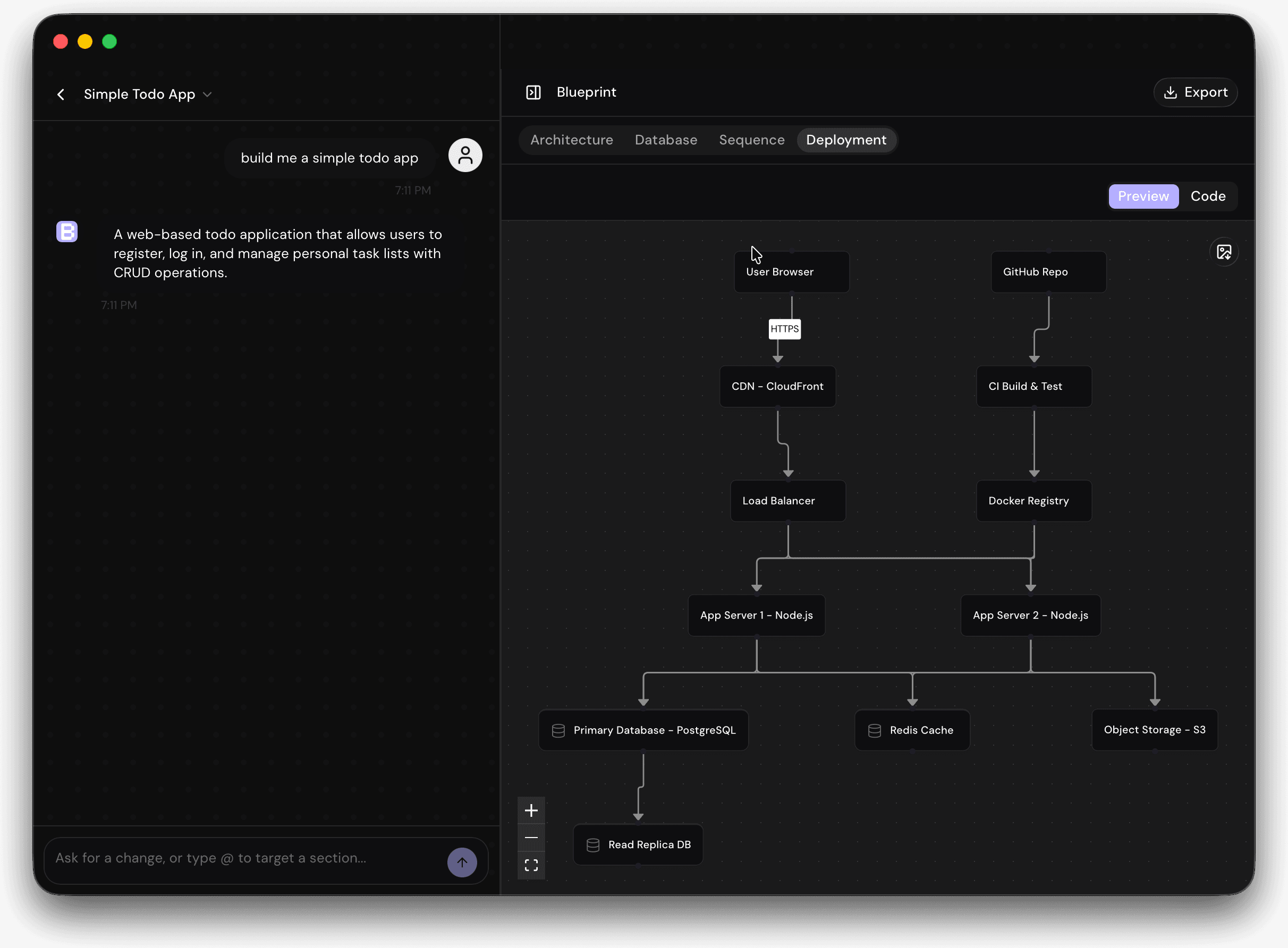Select the Docker Registry node
The height and width of the screenshot is (948, 1288).
click(1033, 501)
